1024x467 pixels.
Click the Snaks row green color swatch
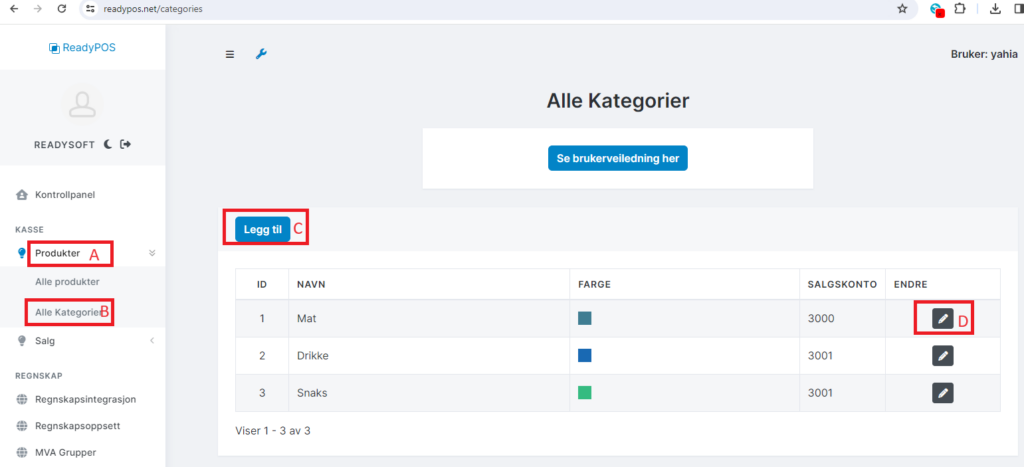click(584, 393)
